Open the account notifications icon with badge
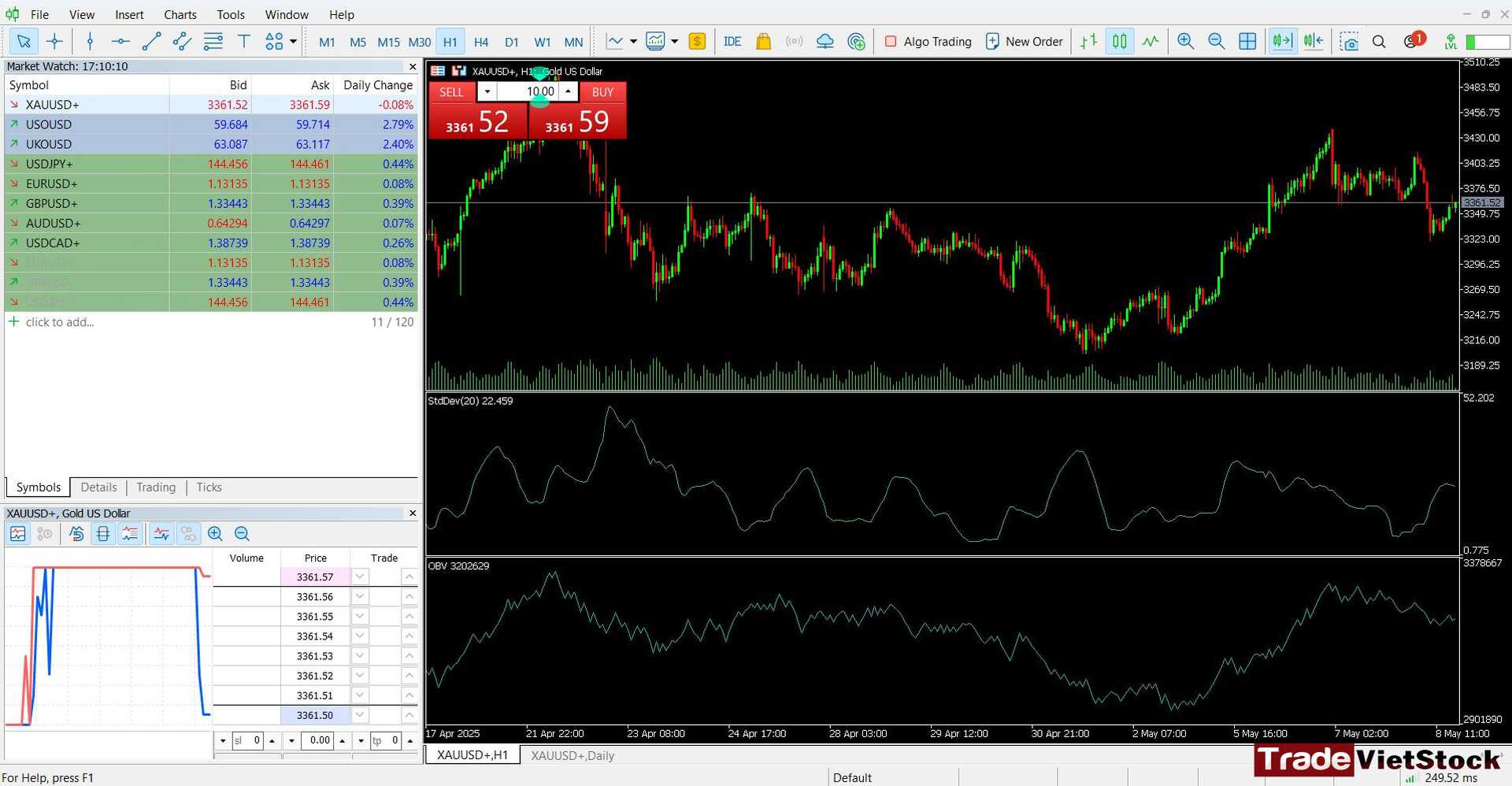This screenshot has height=786, width=1512. point(1414,39)
